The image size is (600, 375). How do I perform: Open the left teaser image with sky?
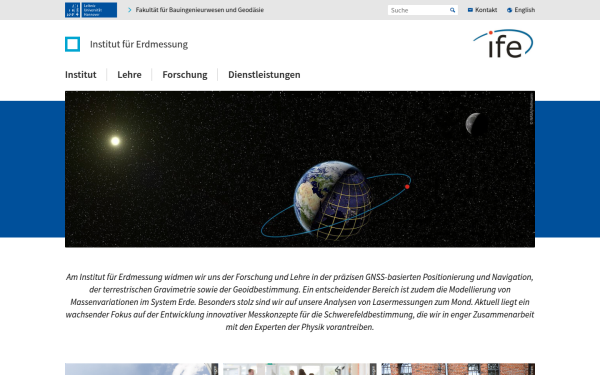[x=142, y=369]
